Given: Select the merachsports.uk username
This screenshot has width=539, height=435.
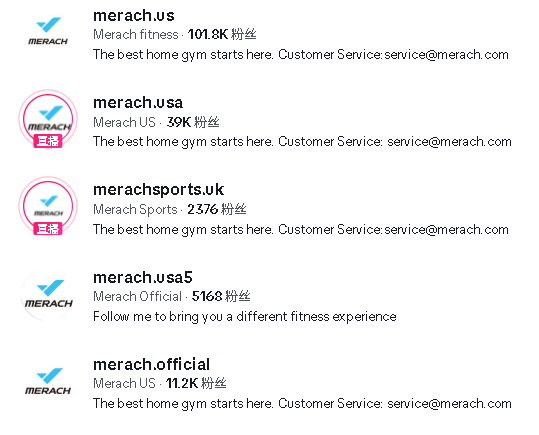Looking at the screenshot, I should (158, 190).
